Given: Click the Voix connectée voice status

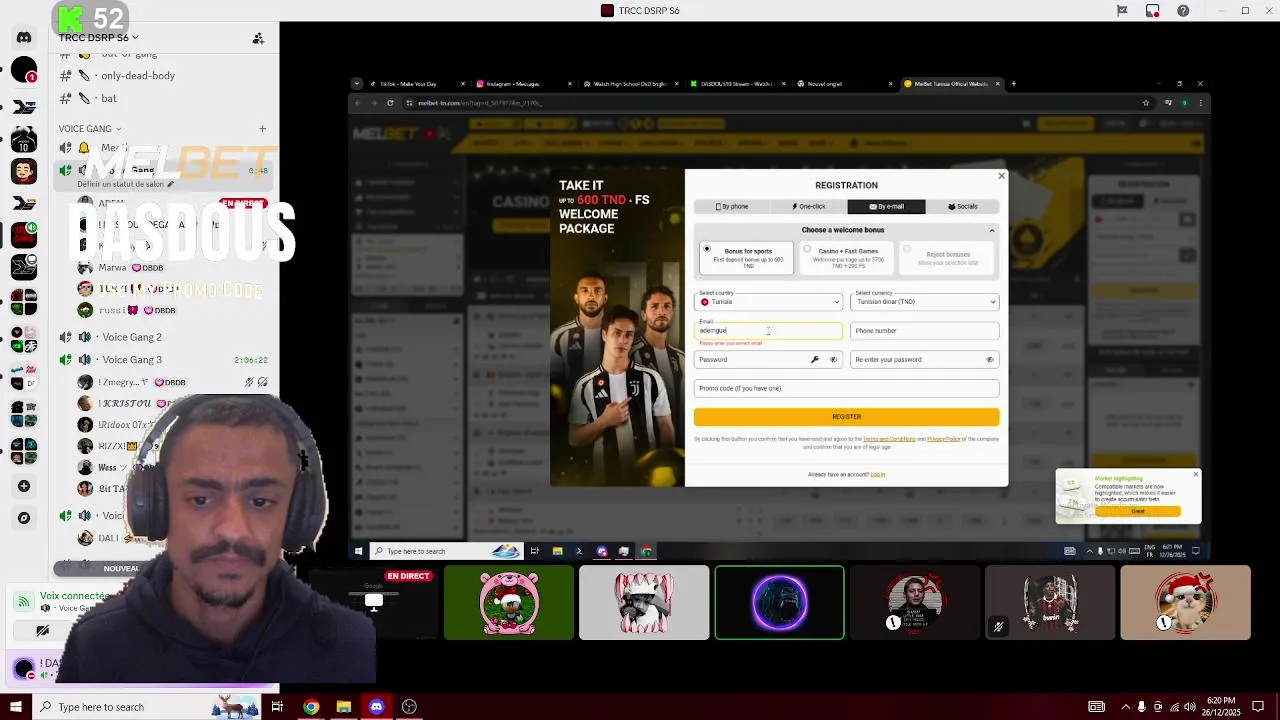Looking at the screenshot, I should tap(74, 596).
